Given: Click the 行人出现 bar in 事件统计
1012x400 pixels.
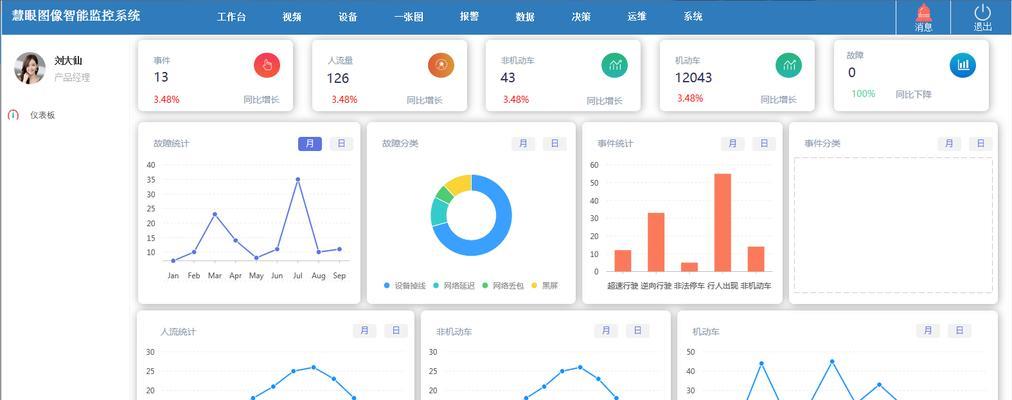Looking at the screenshot, I should tap(723, 223).
